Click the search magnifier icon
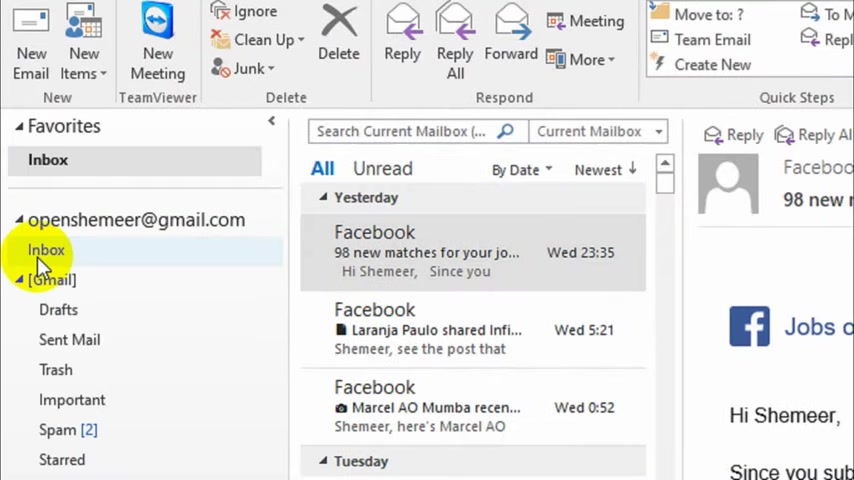Image resolution: width=854 pixels, height=480 pixels. pyautogui.click(x=506, y=131)
